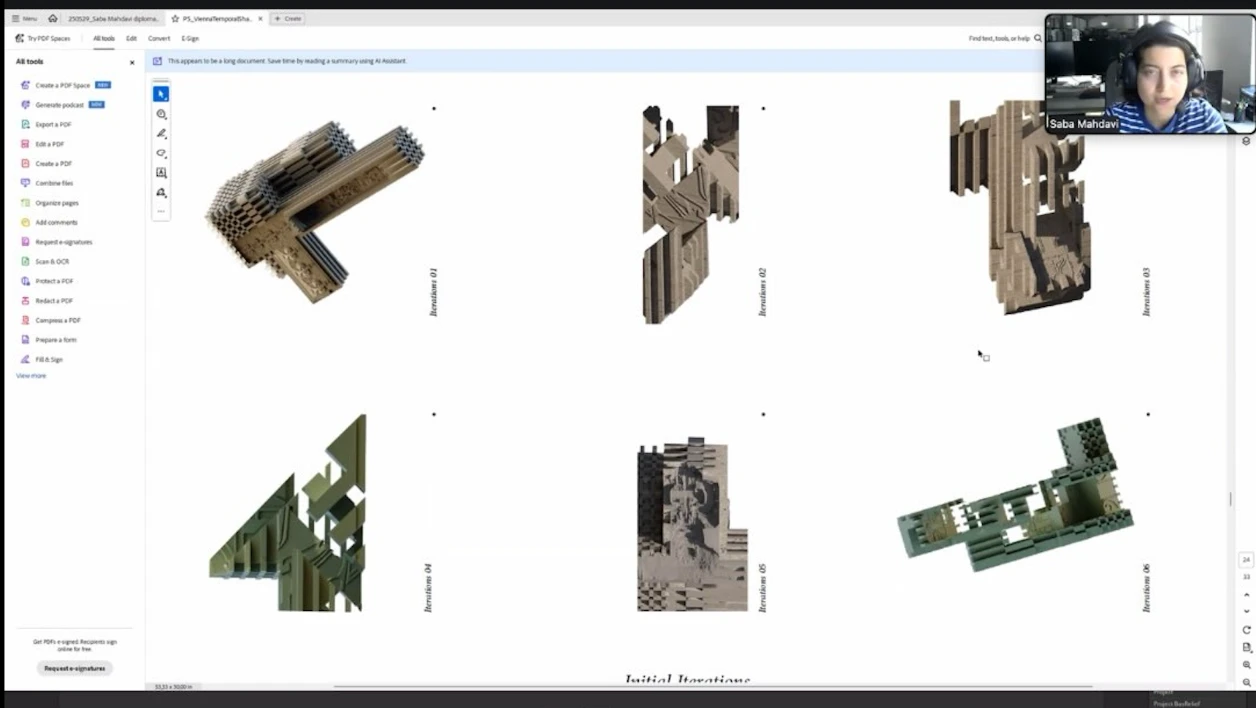Close the All tools panel
The width and height of the screenshot is (1256, 708).
(132, 62)
